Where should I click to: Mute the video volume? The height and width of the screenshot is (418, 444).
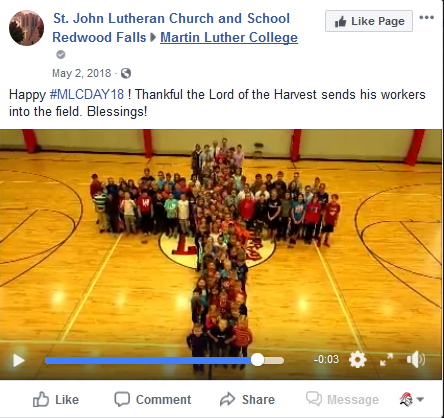(x=416, y=359)
